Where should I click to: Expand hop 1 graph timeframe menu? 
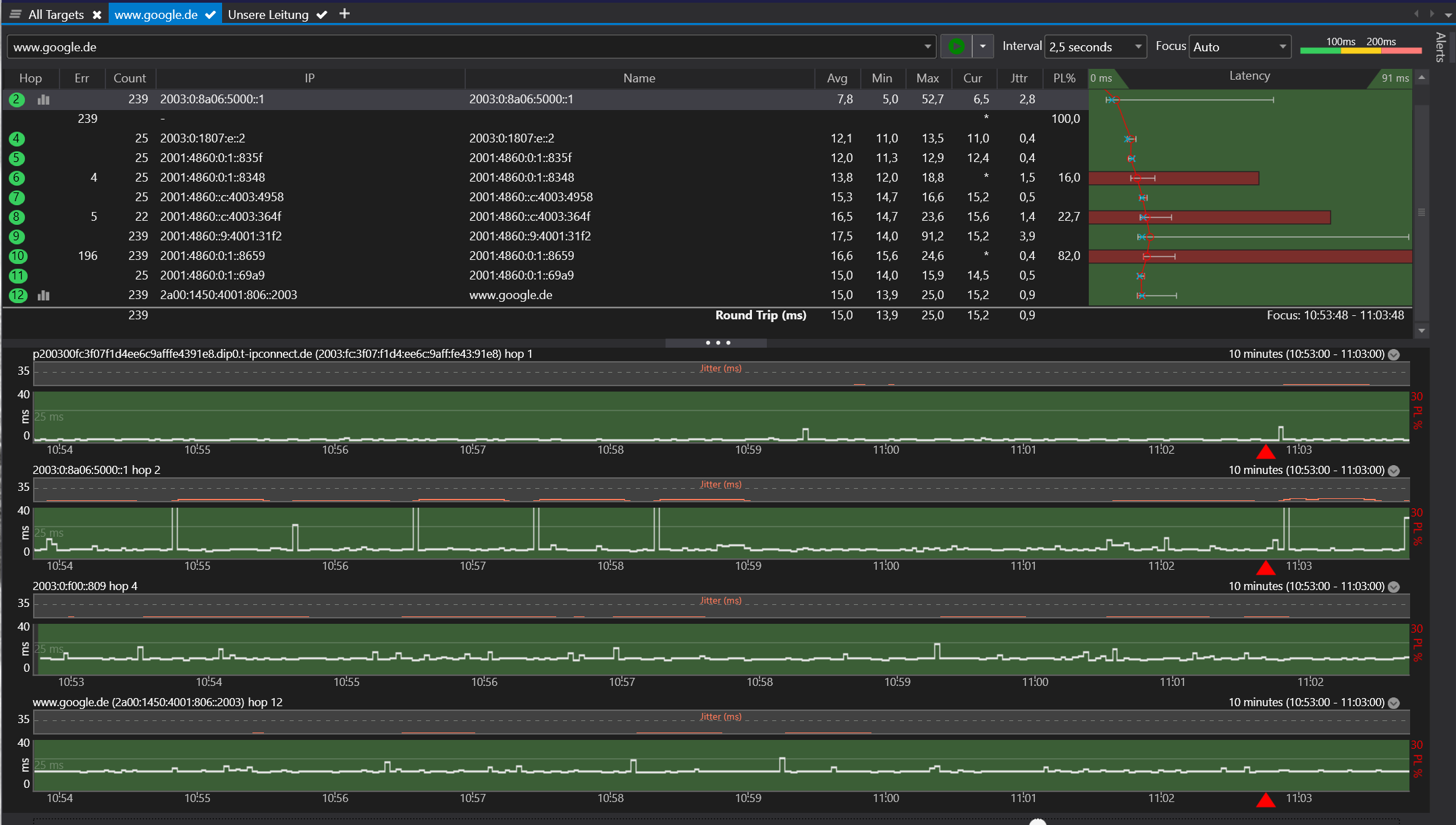pyautogui.click(x=1394, y=354)
